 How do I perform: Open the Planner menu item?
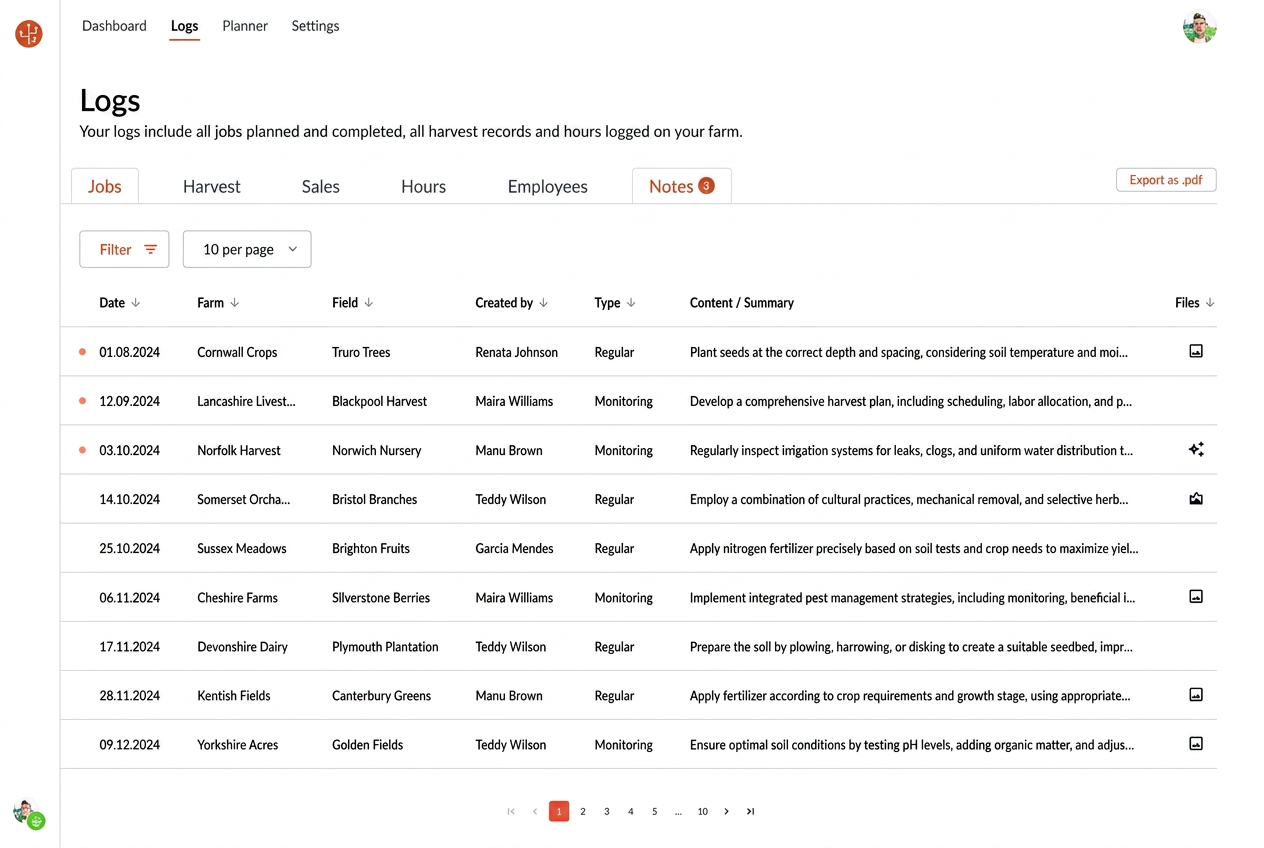[245, 26]
